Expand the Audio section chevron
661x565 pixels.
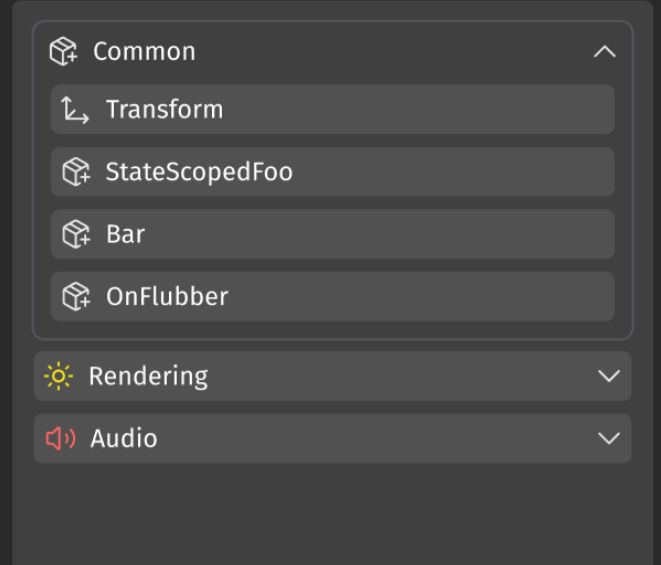click(x=608, y=438)
